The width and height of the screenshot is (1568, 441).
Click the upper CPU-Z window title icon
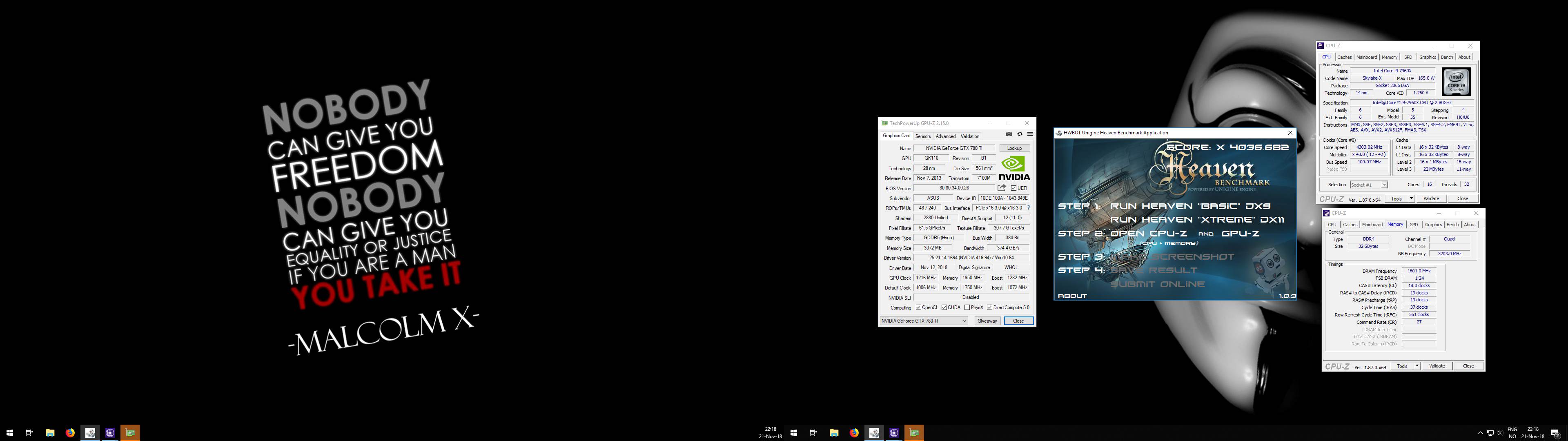pyautogui.click(x=1320, y=46)
